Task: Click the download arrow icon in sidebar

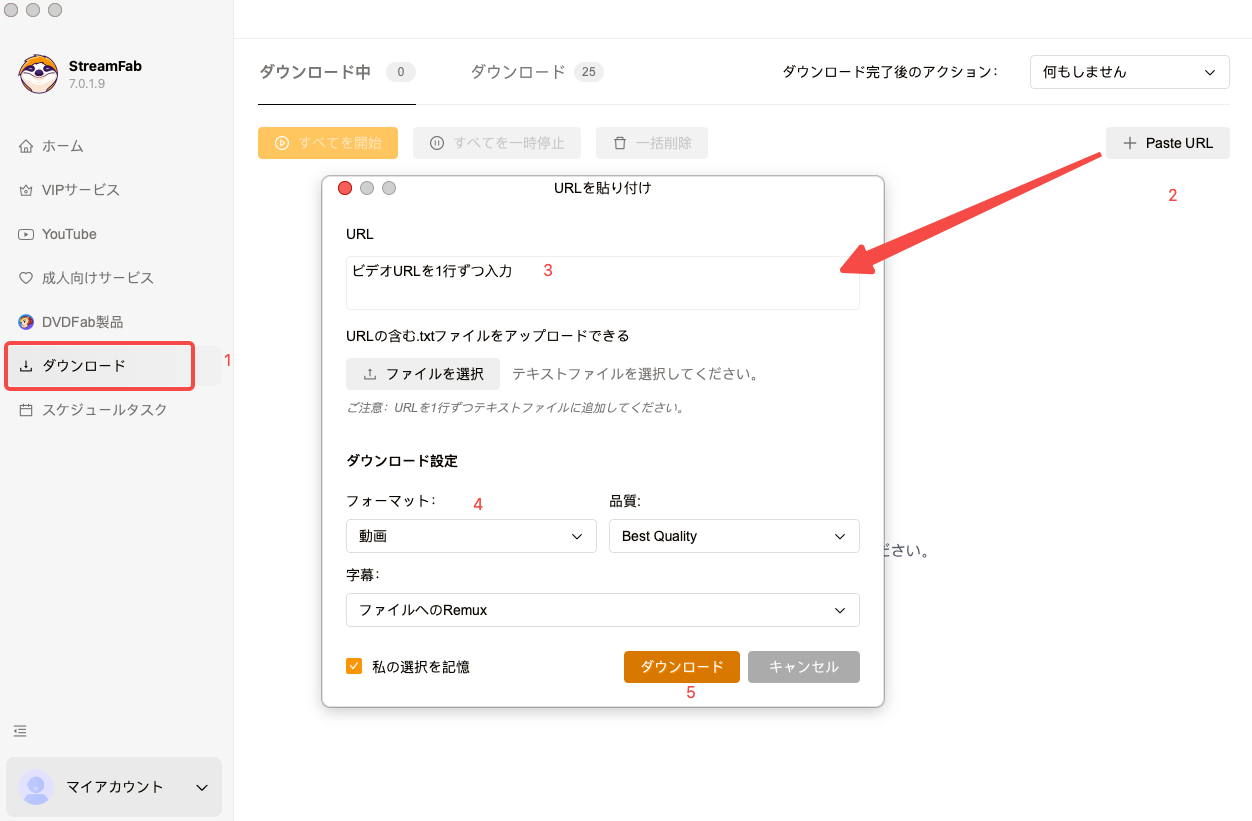Action: pyautogui.click(x=26, y=366)
